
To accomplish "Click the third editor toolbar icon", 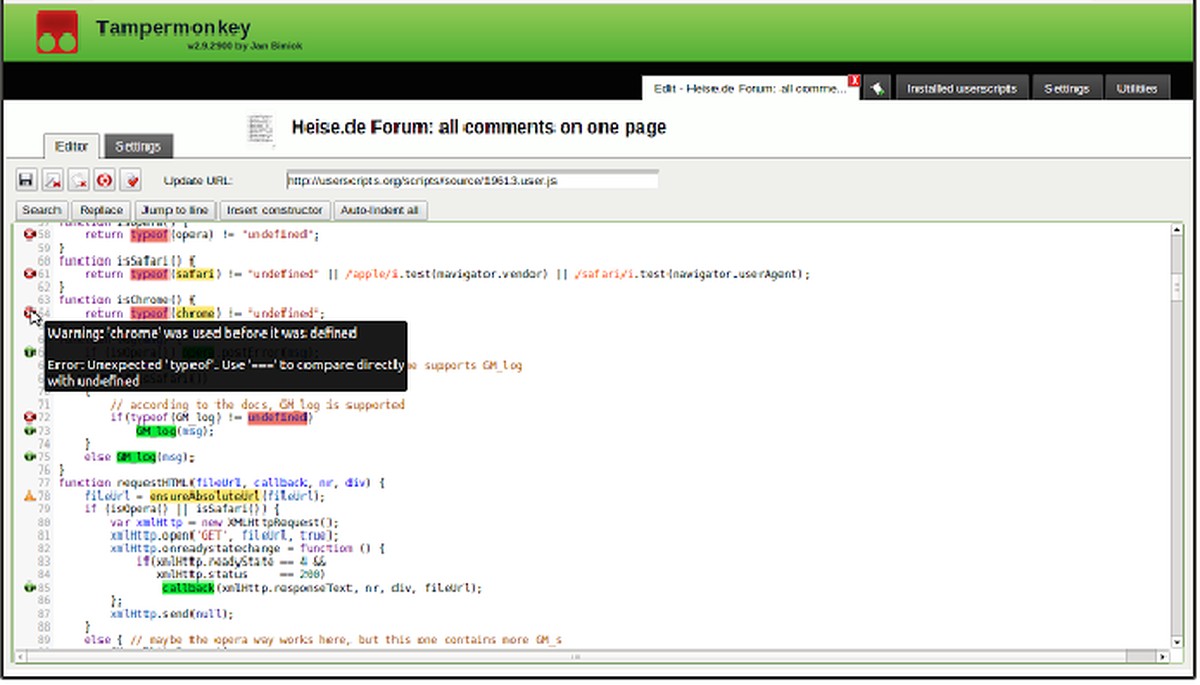I will point(78,180).
